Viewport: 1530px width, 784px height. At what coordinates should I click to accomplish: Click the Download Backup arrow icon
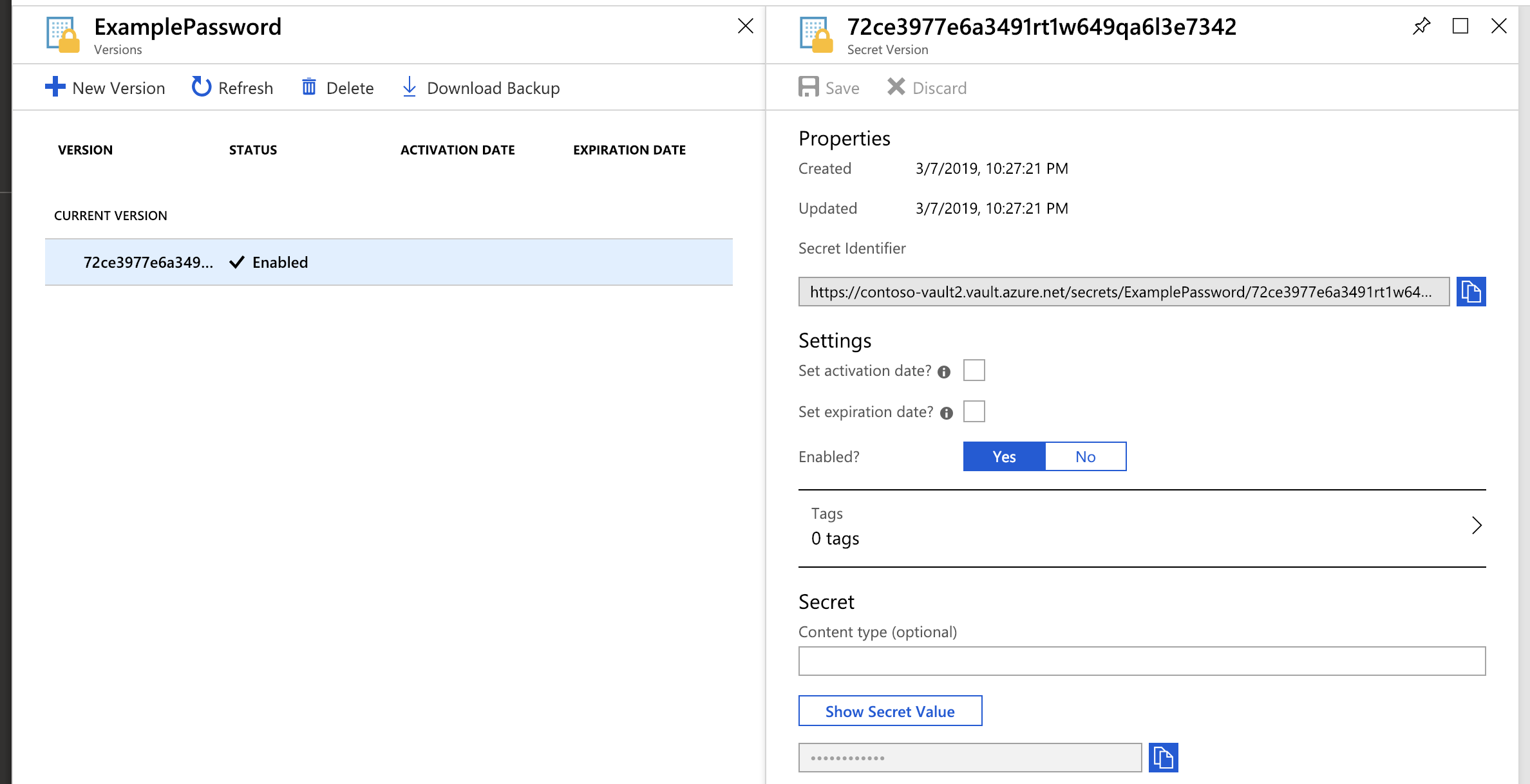409,87
